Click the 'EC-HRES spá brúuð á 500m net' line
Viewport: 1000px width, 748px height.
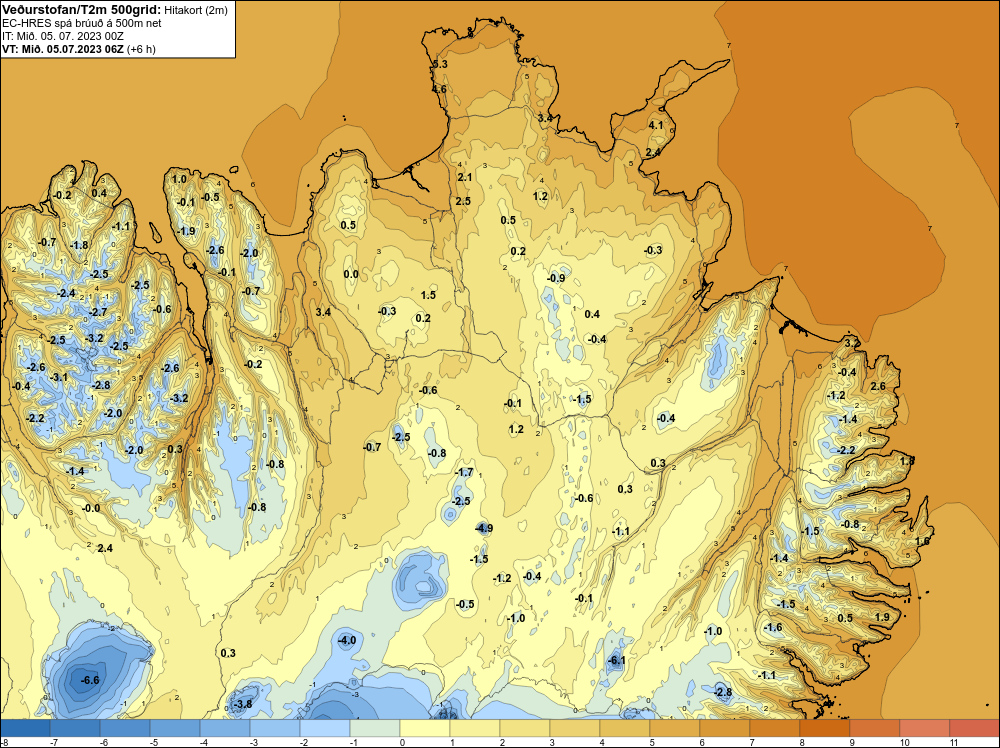pos(82,23)
